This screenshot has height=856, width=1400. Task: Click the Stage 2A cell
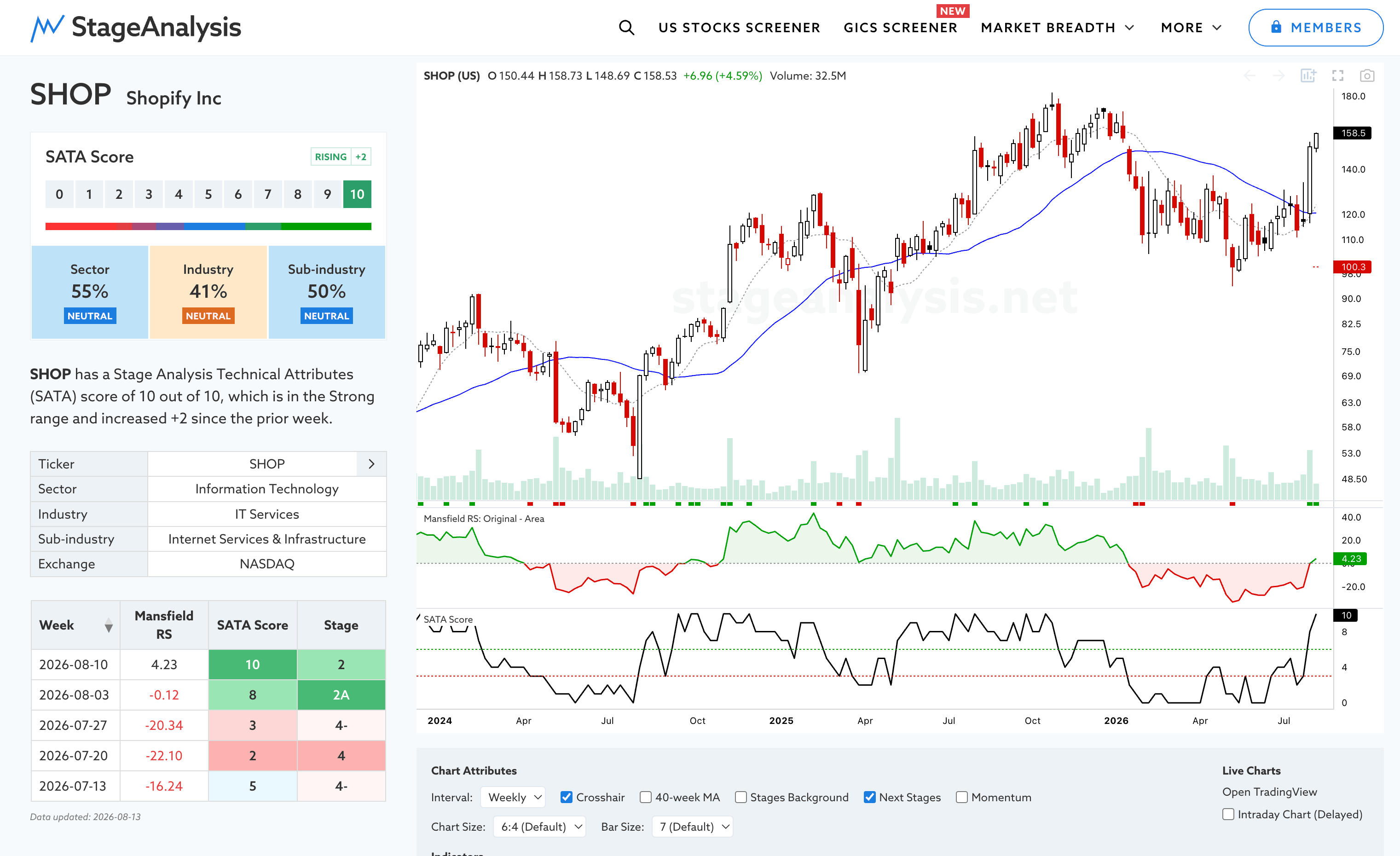341,694
